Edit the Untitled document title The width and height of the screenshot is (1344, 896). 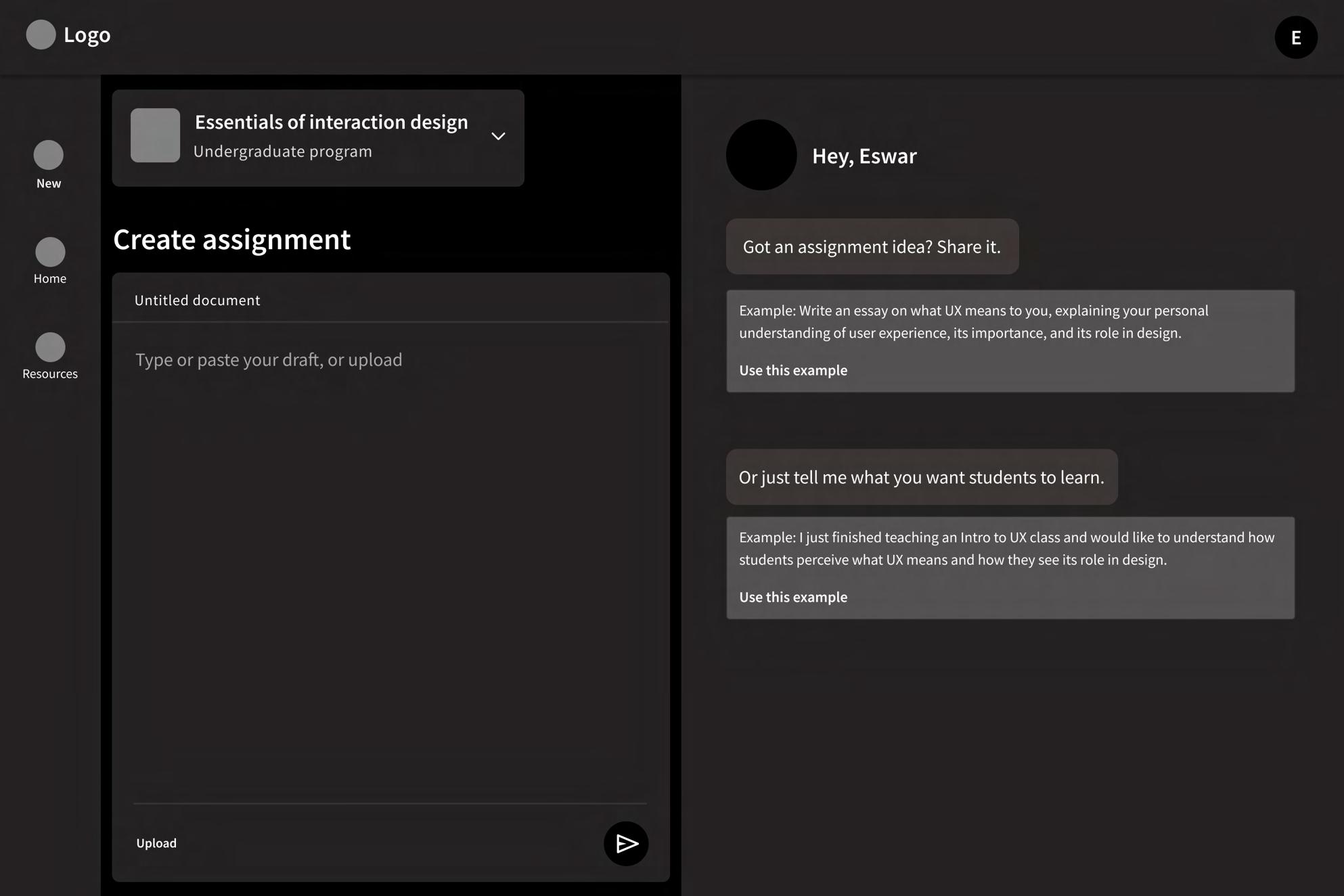197,300
